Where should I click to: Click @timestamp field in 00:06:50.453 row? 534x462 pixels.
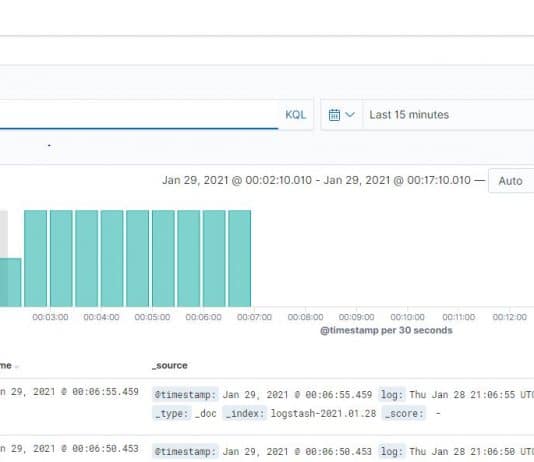[185, 451]
